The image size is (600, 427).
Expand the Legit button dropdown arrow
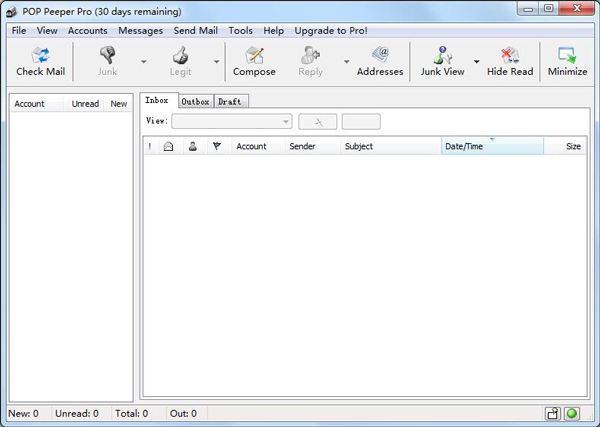217,62
